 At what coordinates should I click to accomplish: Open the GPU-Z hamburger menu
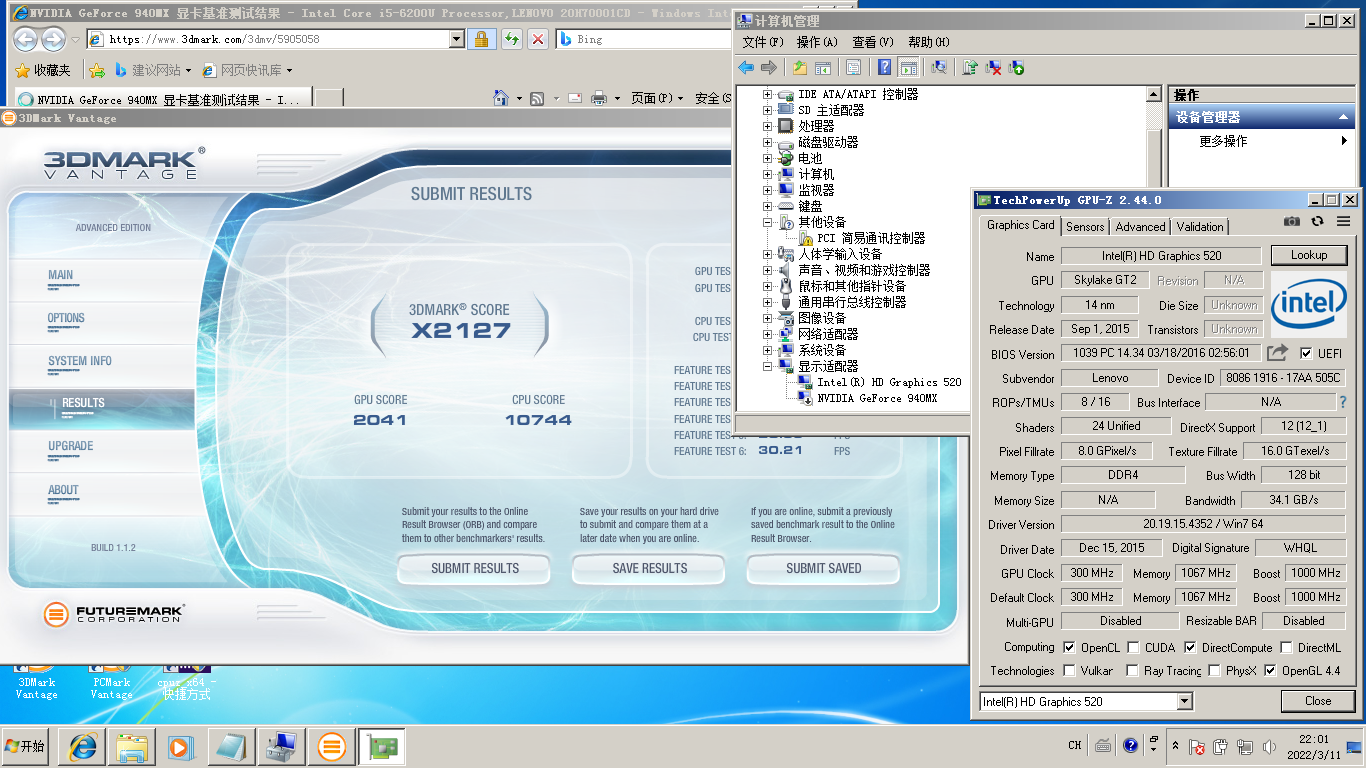click(1343, 221)
